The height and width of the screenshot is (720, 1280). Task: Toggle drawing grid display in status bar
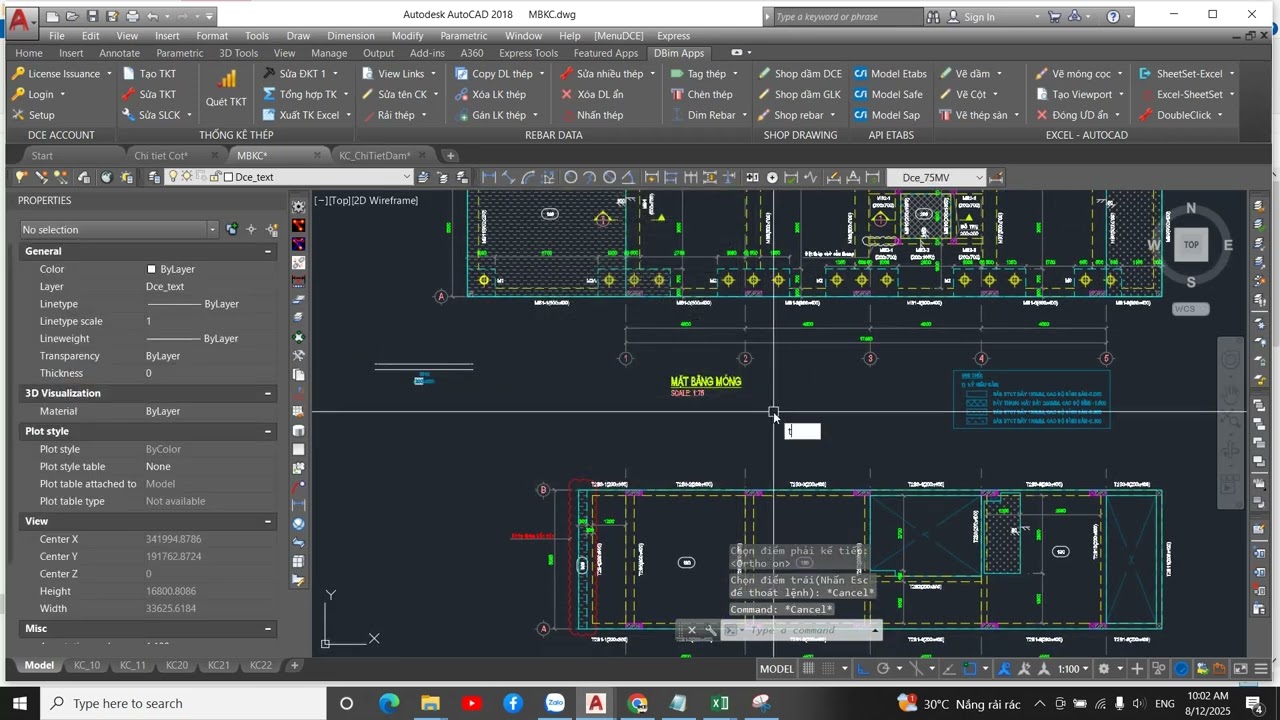[x=808, y=669]
